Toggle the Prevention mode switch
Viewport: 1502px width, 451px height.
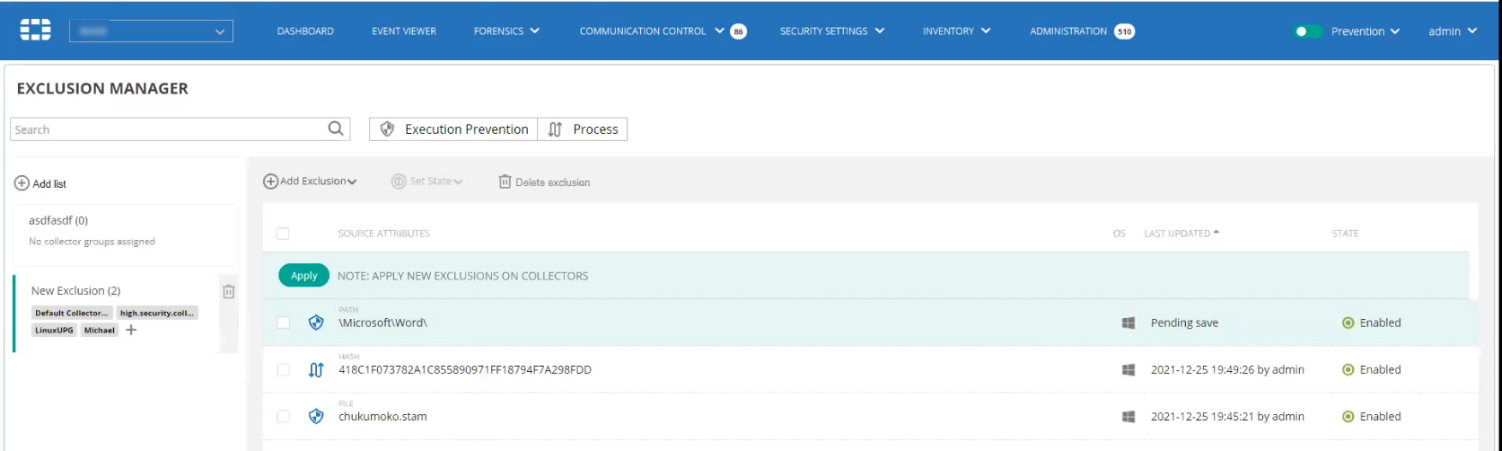tap(1308, 32)
